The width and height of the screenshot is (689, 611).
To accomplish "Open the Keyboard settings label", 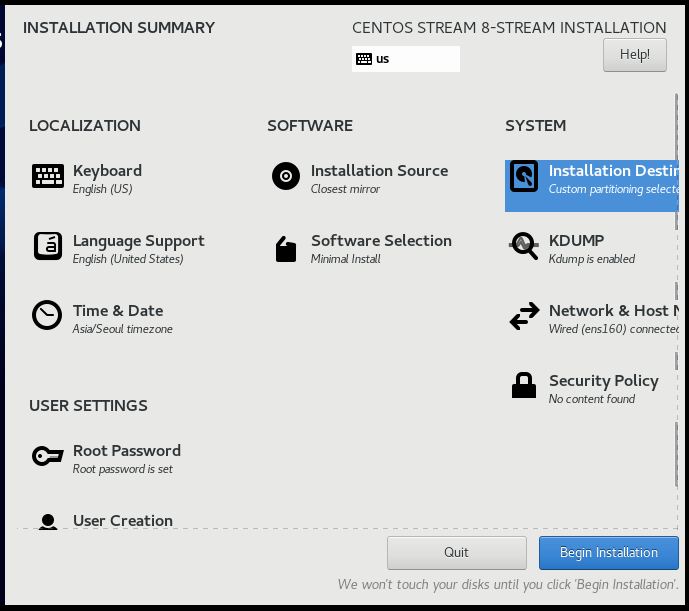I will click(107, 171).
